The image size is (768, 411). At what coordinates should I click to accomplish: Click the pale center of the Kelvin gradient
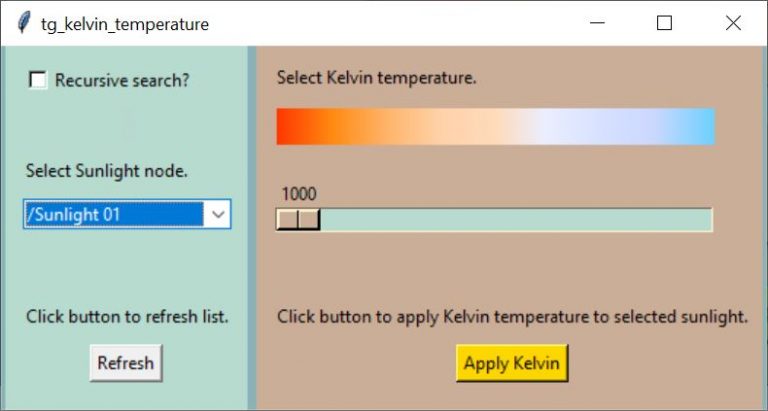496,126
